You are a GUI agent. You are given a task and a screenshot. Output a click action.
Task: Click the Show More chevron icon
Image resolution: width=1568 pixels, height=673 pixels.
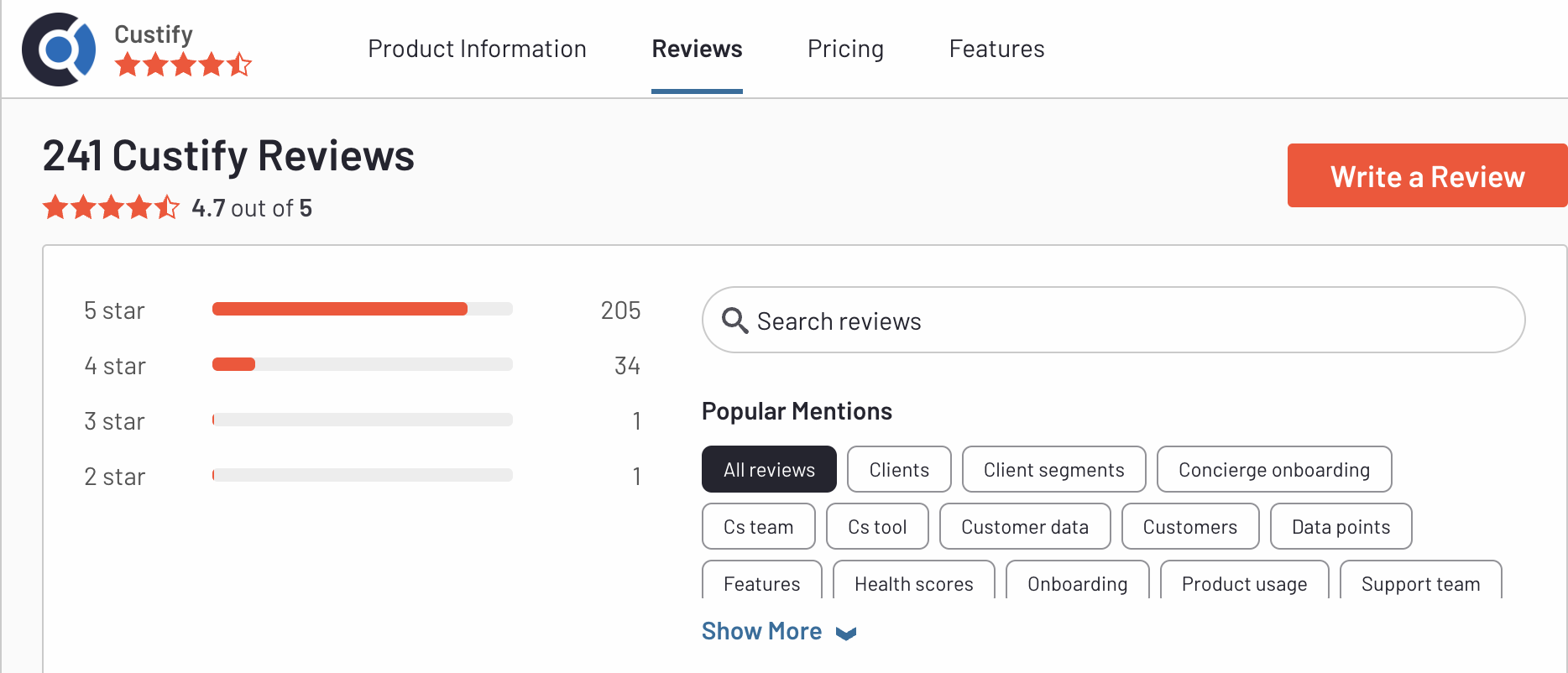click(x=846, y=634)
